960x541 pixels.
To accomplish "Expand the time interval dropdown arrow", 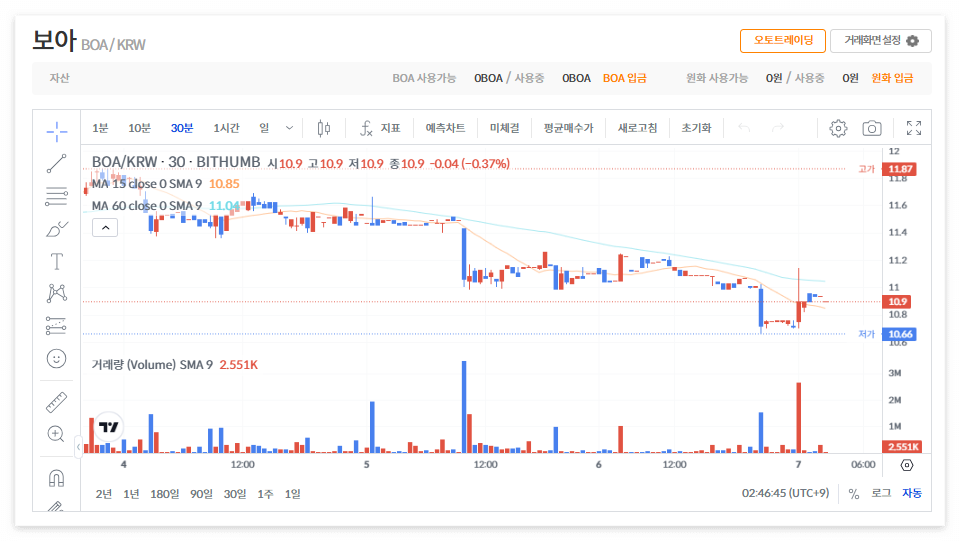I will click(290, 128).
